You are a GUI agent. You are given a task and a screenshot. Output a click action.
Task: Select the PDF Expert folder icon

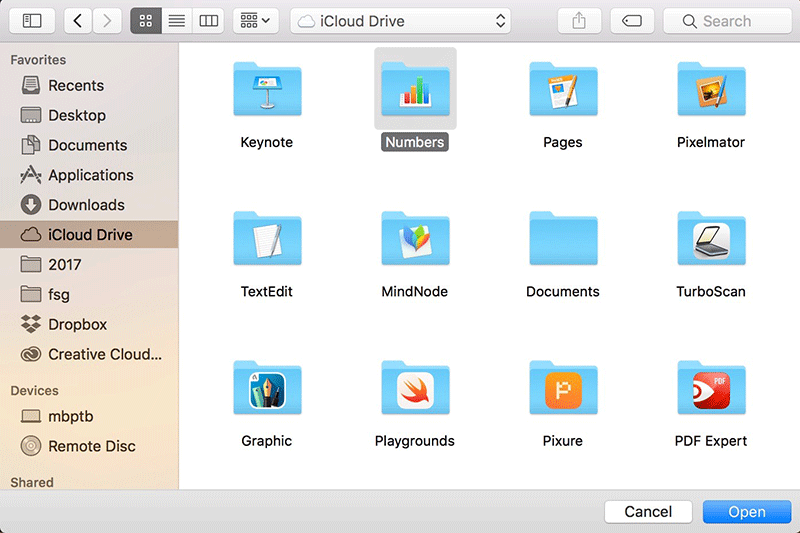point(711,388)
